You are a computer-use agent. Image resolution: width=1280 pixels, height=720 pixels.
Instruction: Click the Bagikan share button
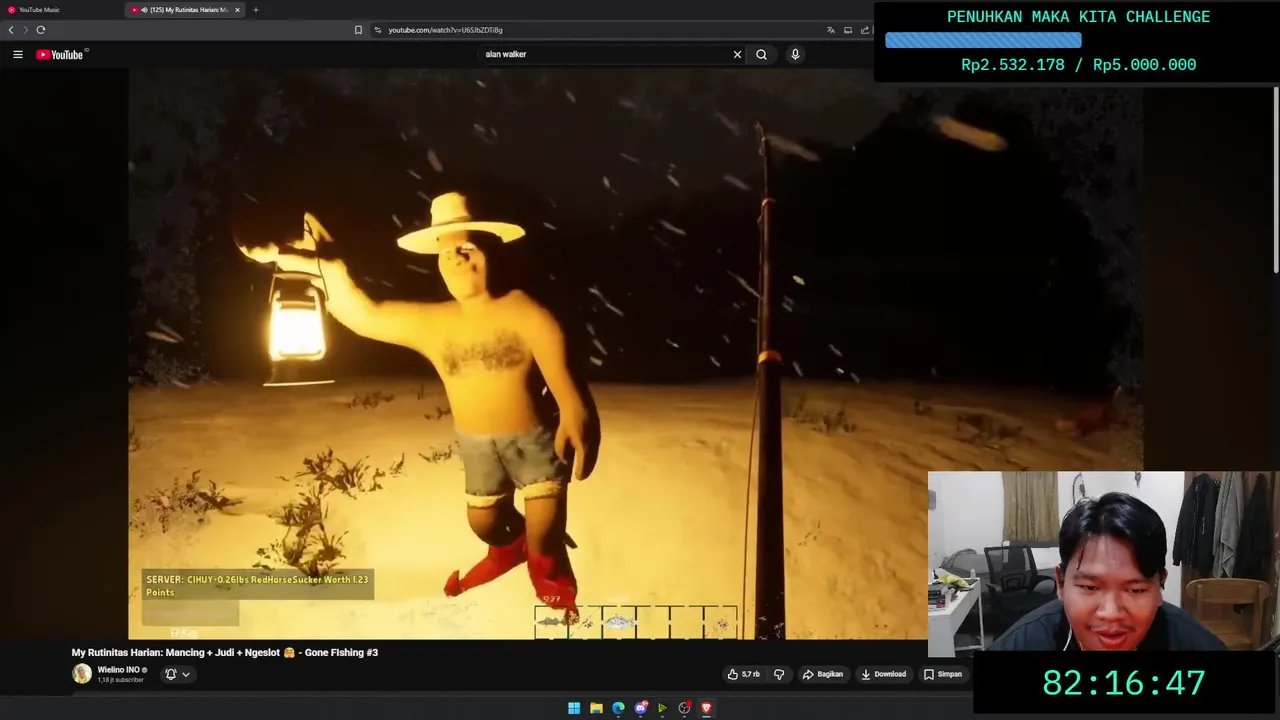click(823, 674)
